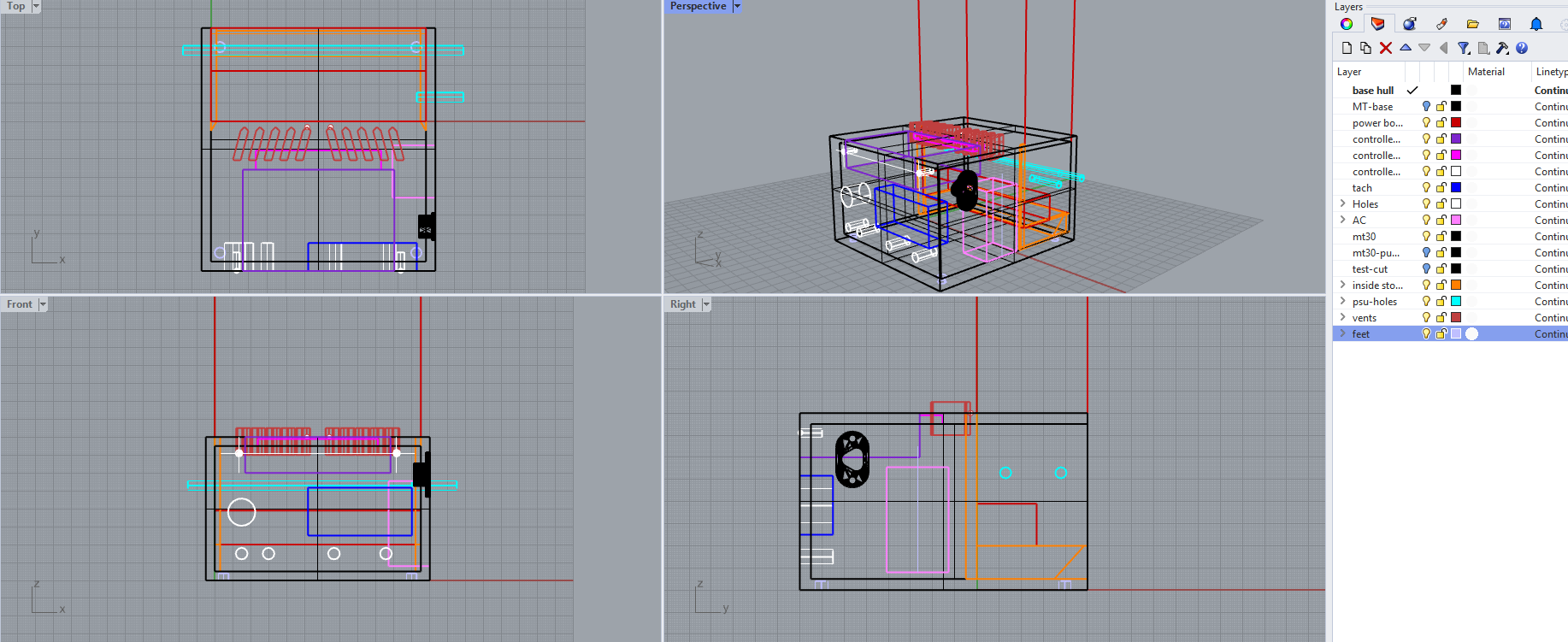Open the Notifications bell panel tab
Image resolution: width=1568 pixels, height=642 pixels.
(x=1536, y=24)
